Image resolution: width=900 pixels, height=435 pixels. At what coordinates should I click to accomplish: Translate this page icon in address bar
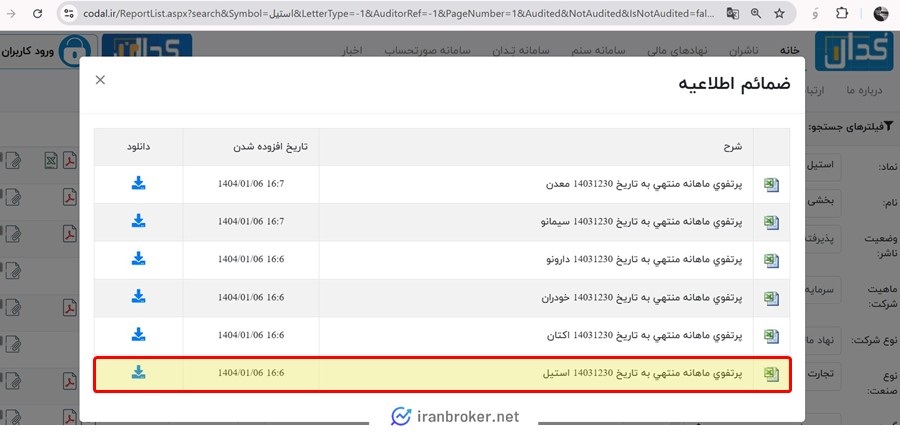tap(732, 13)
